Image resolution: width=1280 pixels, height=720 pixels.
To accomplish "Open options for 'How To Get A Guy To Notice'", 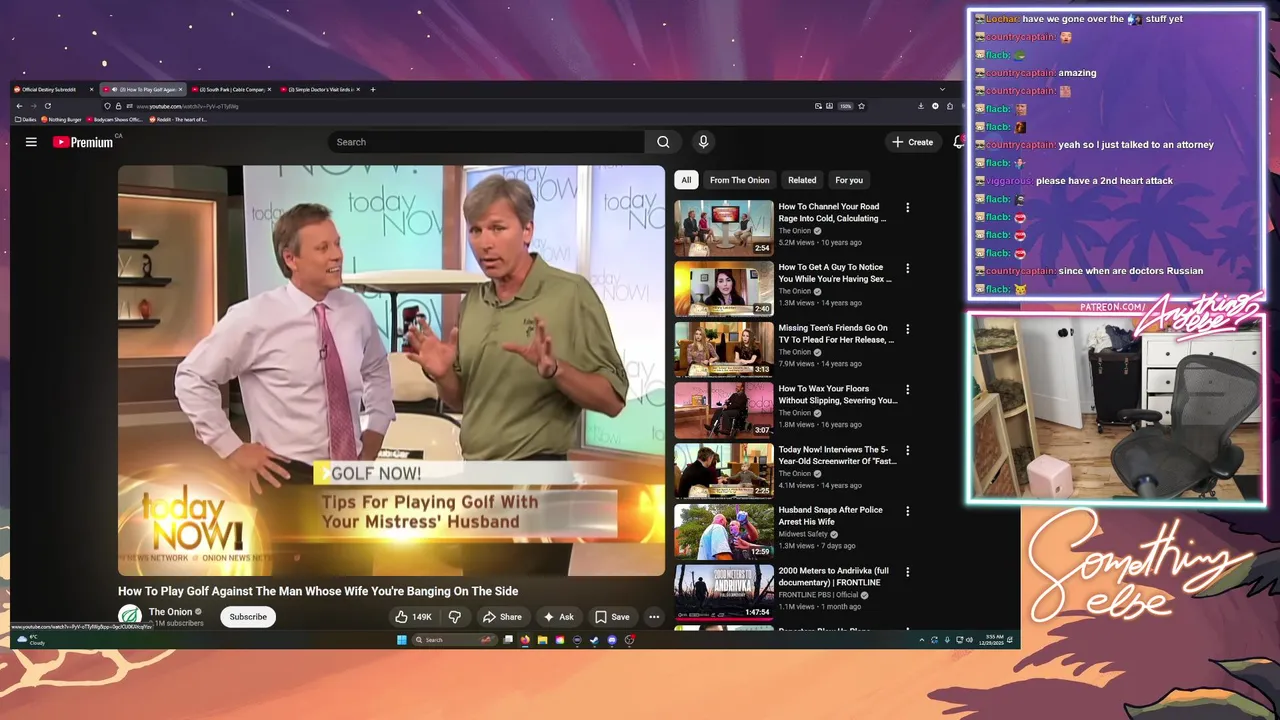I will click(908, 268).
